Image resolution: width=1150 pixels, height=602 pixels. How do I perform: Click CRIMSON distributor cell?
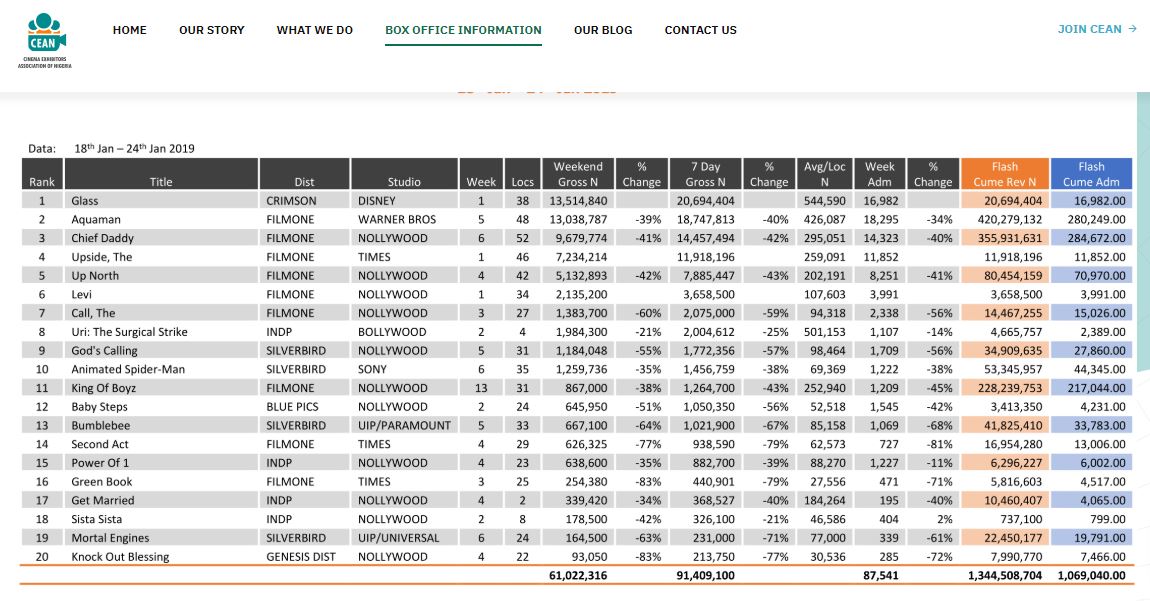291,201
